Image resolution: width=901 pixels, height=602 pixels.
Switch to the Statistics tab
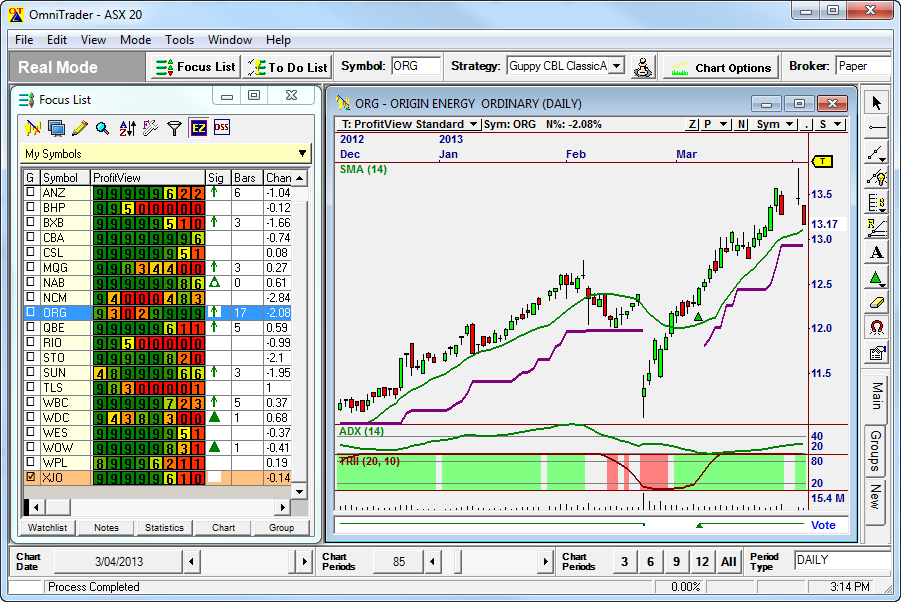click(164, 527)
